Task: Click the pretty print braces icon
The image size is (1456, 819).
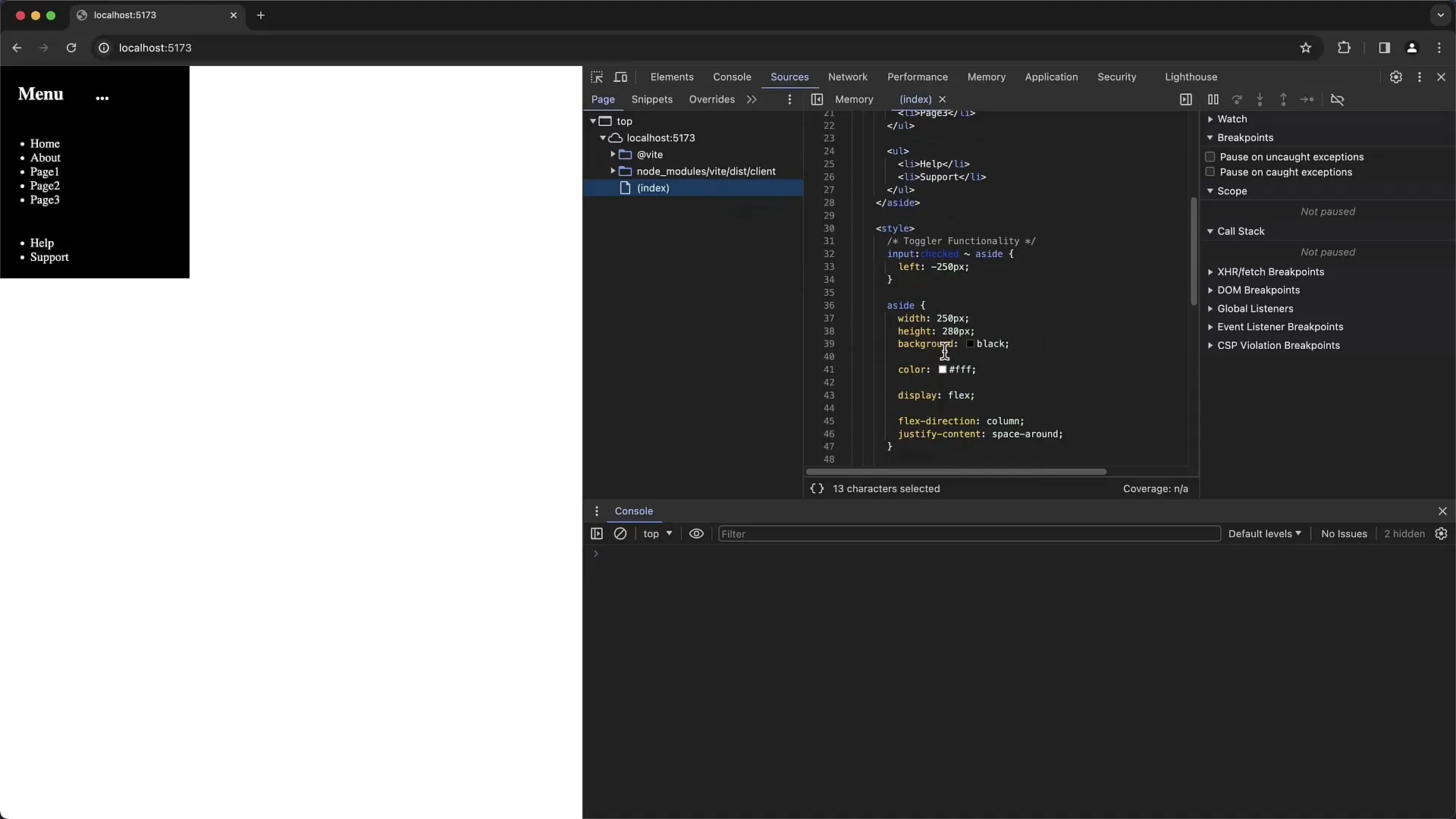Action: point(817,488)
